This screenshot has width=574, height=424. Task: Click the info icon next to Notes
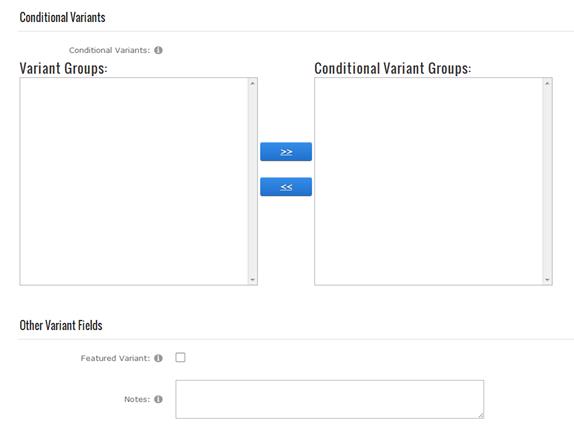point(158,399)
